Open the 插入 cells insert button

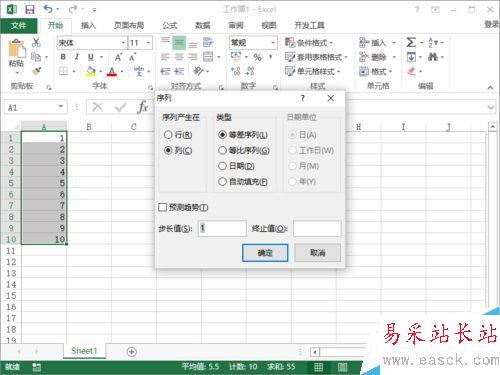coord(378,43)
